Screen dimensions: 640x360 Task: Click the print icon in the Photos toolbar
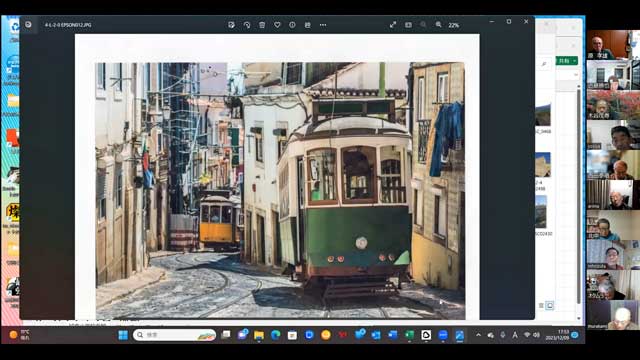(307, 25)
